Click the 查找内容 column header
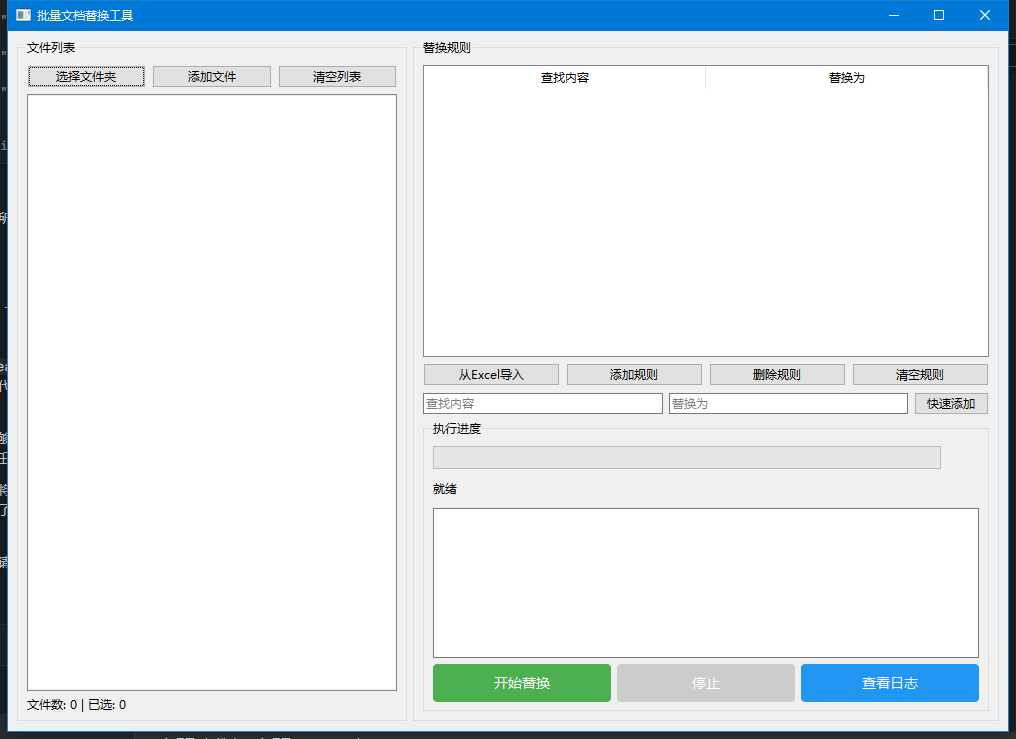 click(565, 78)
